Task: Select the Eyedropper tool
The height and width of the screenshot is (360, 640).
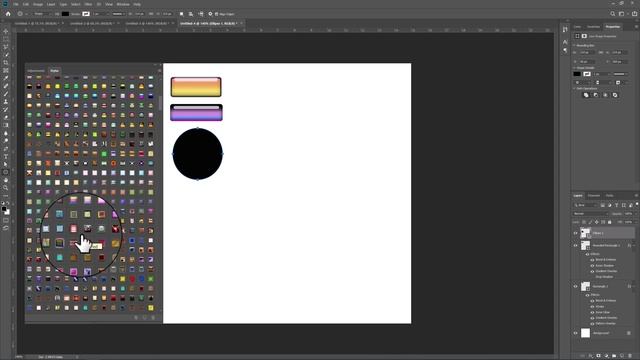Action: [6, 78]
